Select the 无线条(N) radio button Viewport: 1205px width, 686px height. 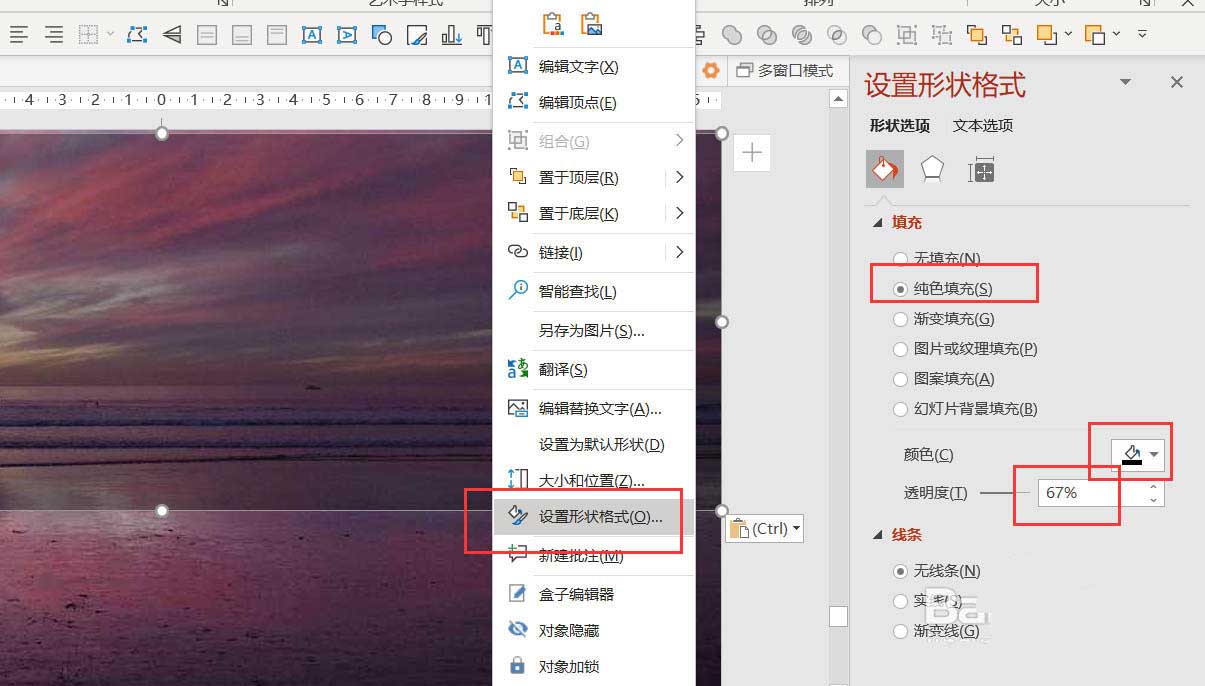point(900,571)
